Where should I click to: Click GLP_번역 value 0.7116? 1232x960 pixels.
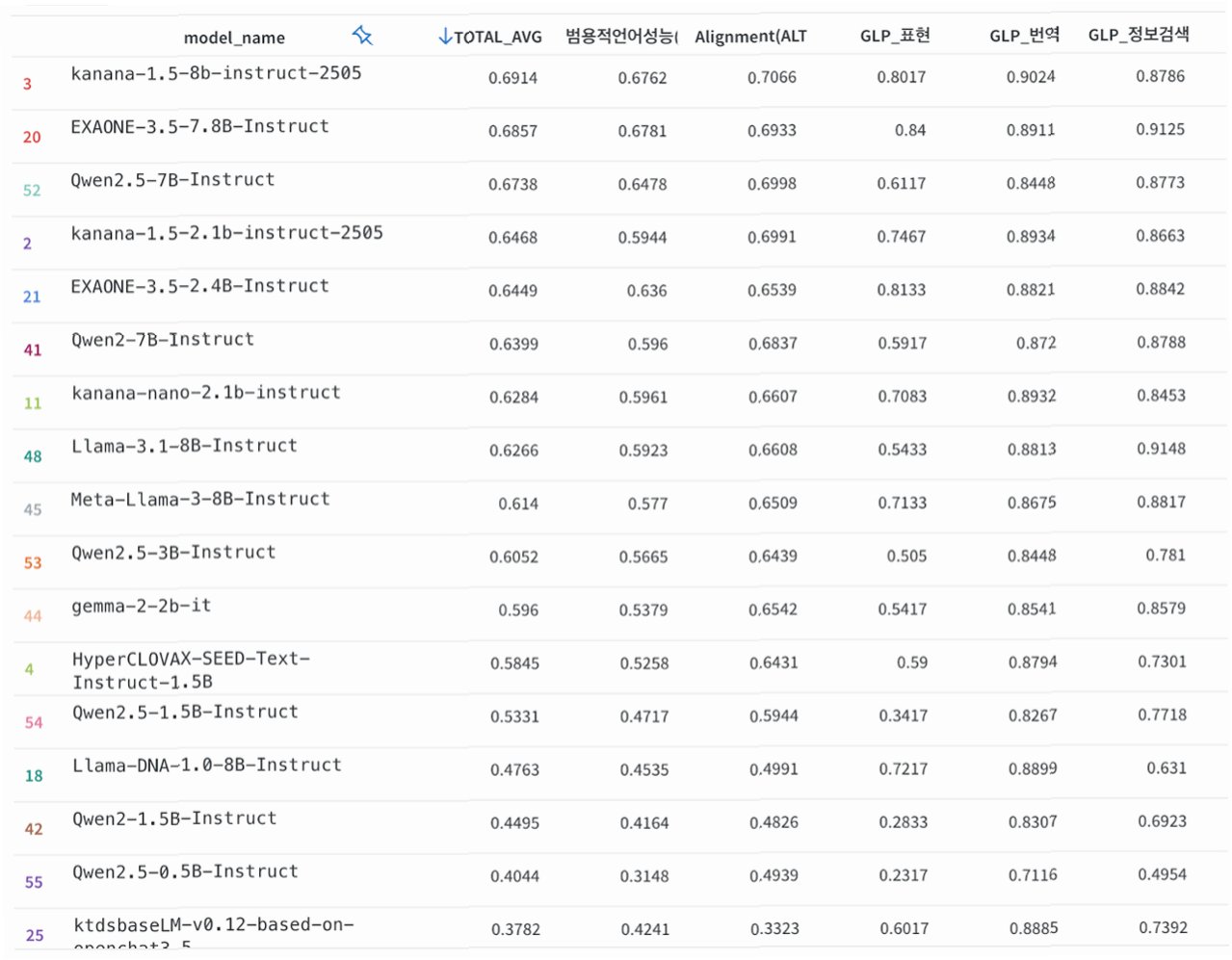pos(1033,875)
